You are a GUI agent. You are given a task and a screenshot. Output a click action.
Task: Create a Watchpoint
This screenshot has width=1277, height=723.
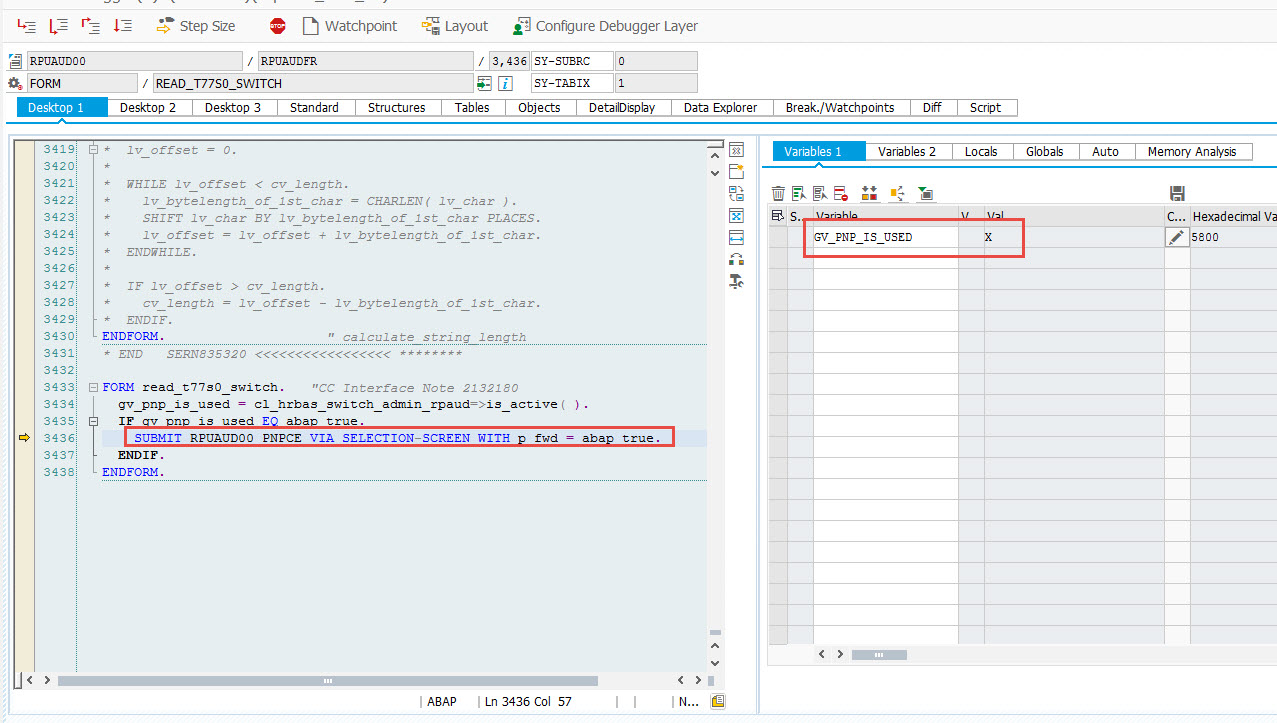click(349, 26)
